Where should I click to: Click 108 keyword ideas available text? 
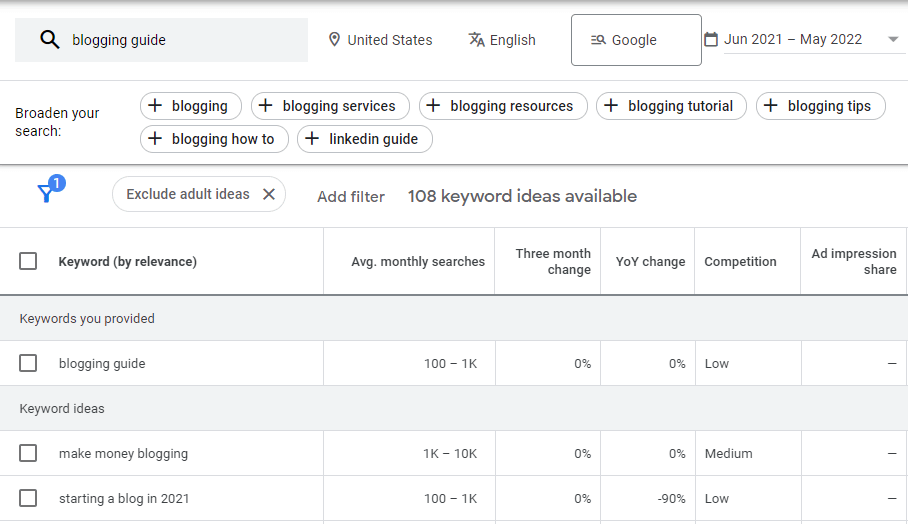pyautogui.click(x=522, y=196)
